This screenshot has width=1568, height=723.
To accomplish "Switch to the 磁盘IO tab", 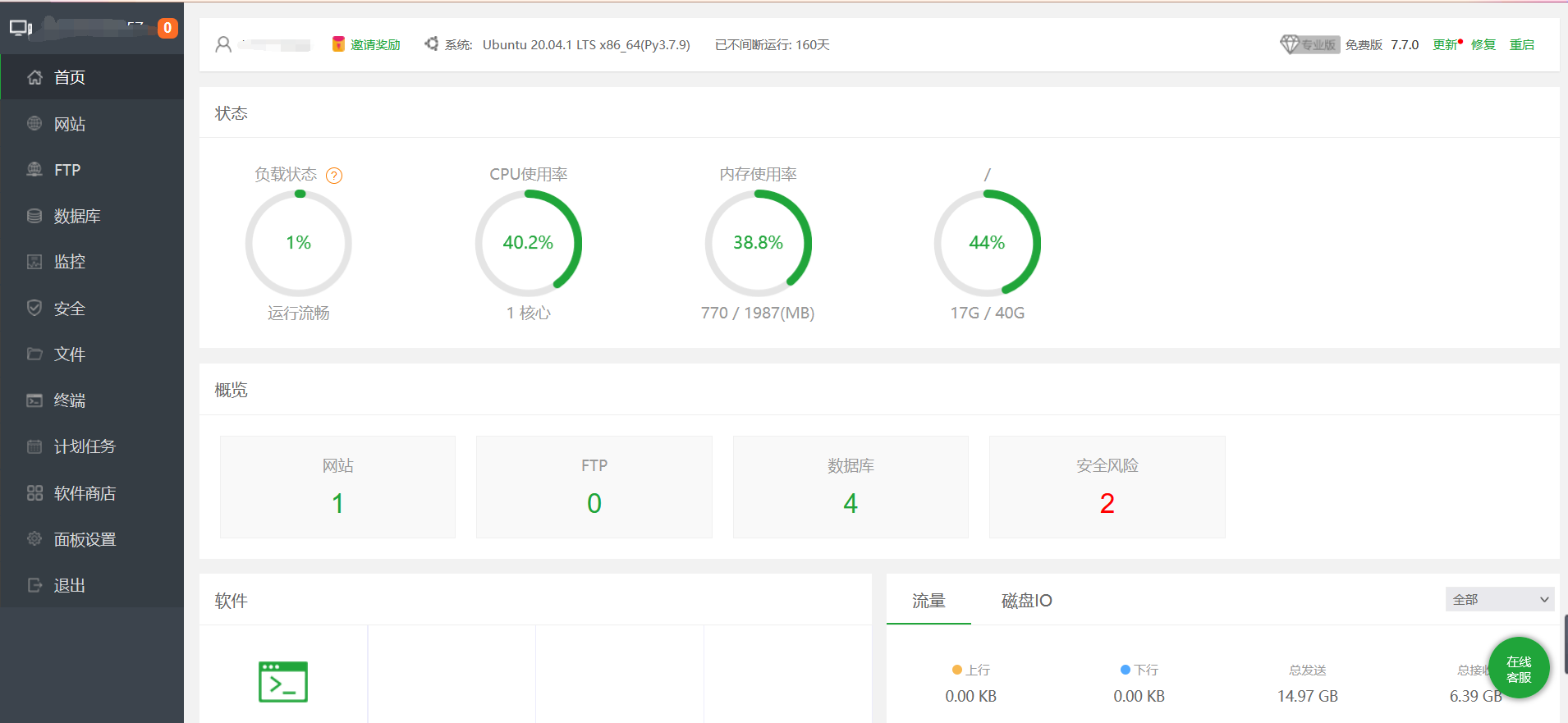I will (x=1027, y=601).
